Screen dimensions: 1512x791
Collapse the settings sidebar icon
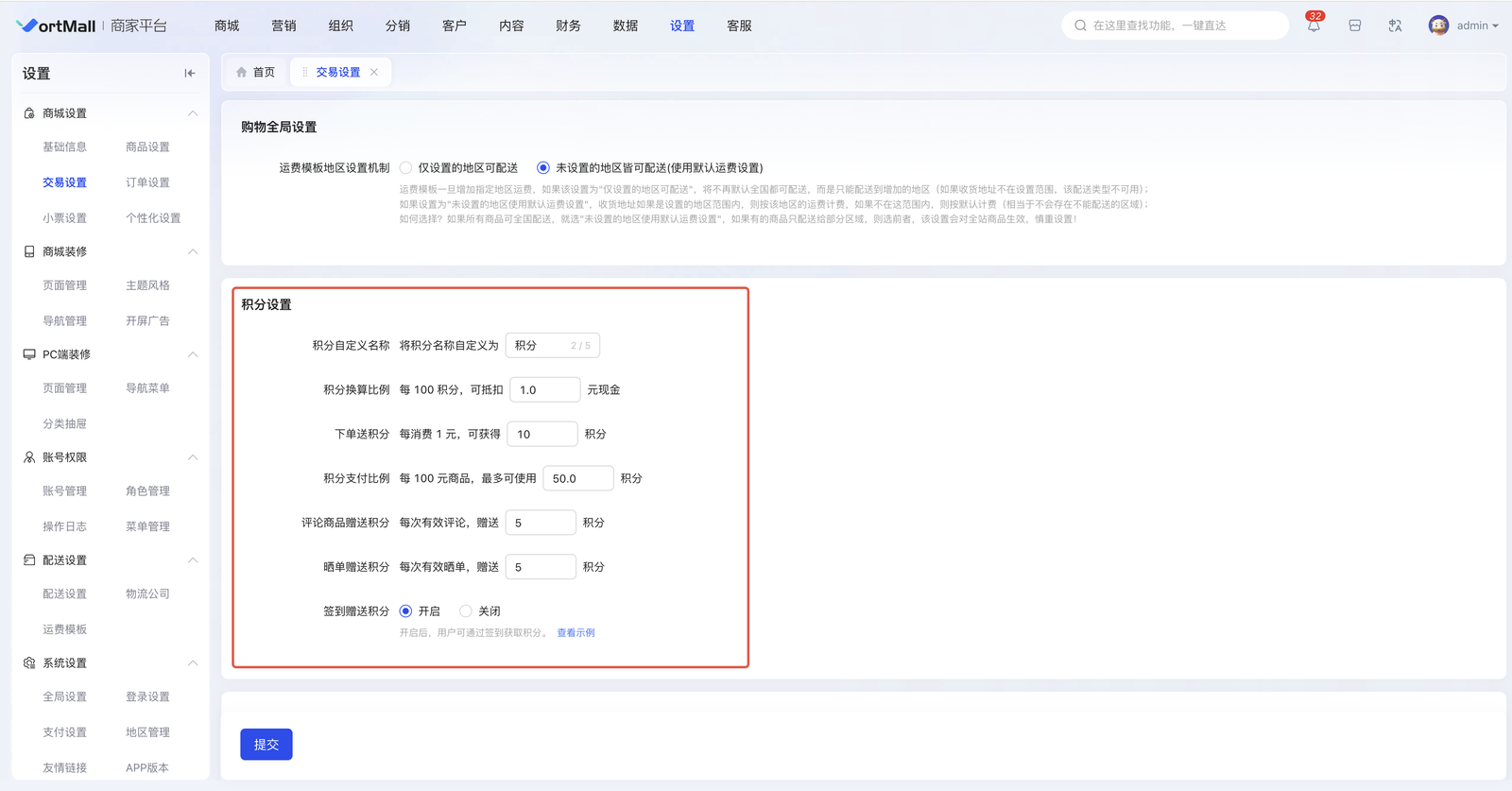190,73
